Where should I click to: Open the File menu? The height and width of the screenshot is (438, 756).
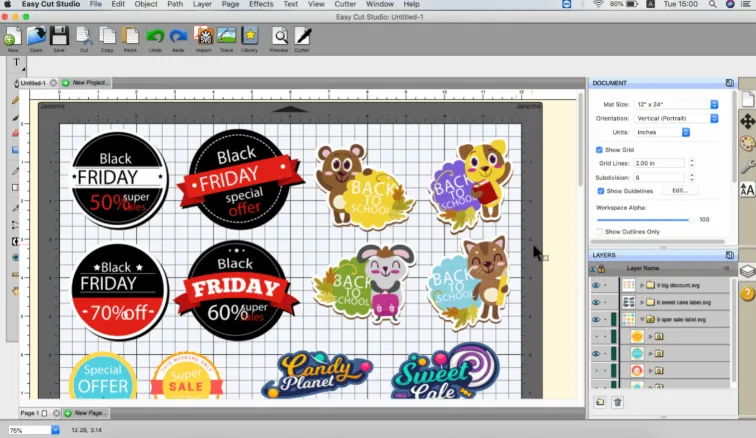click(x=95, y=4)
